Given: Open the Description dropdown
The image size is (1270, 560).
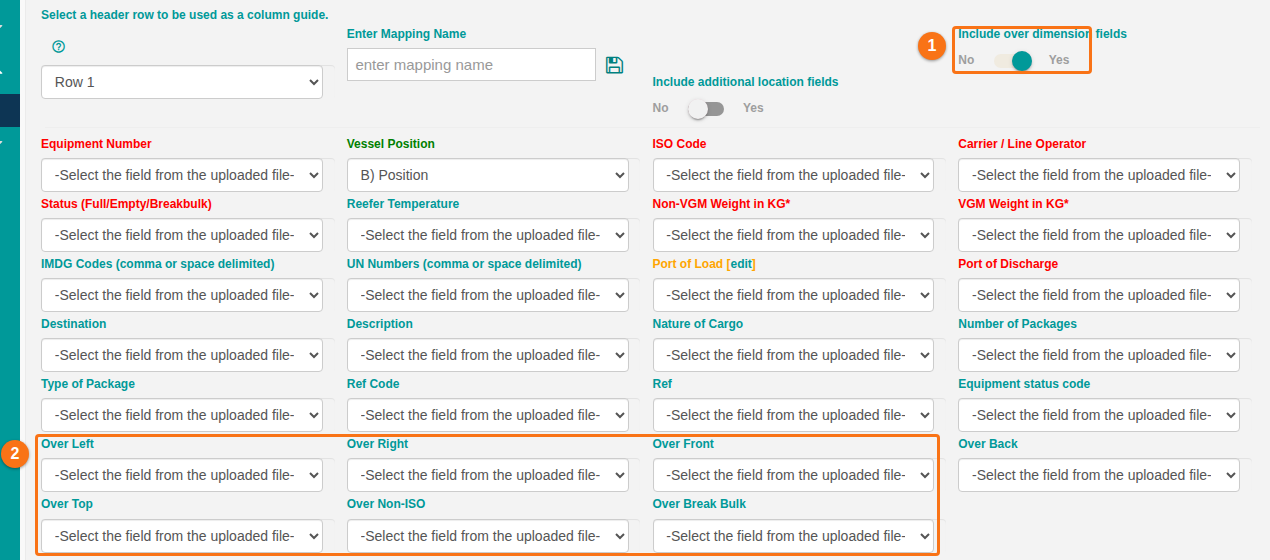Looking at the screenshot, I should [x=488, y=355].
